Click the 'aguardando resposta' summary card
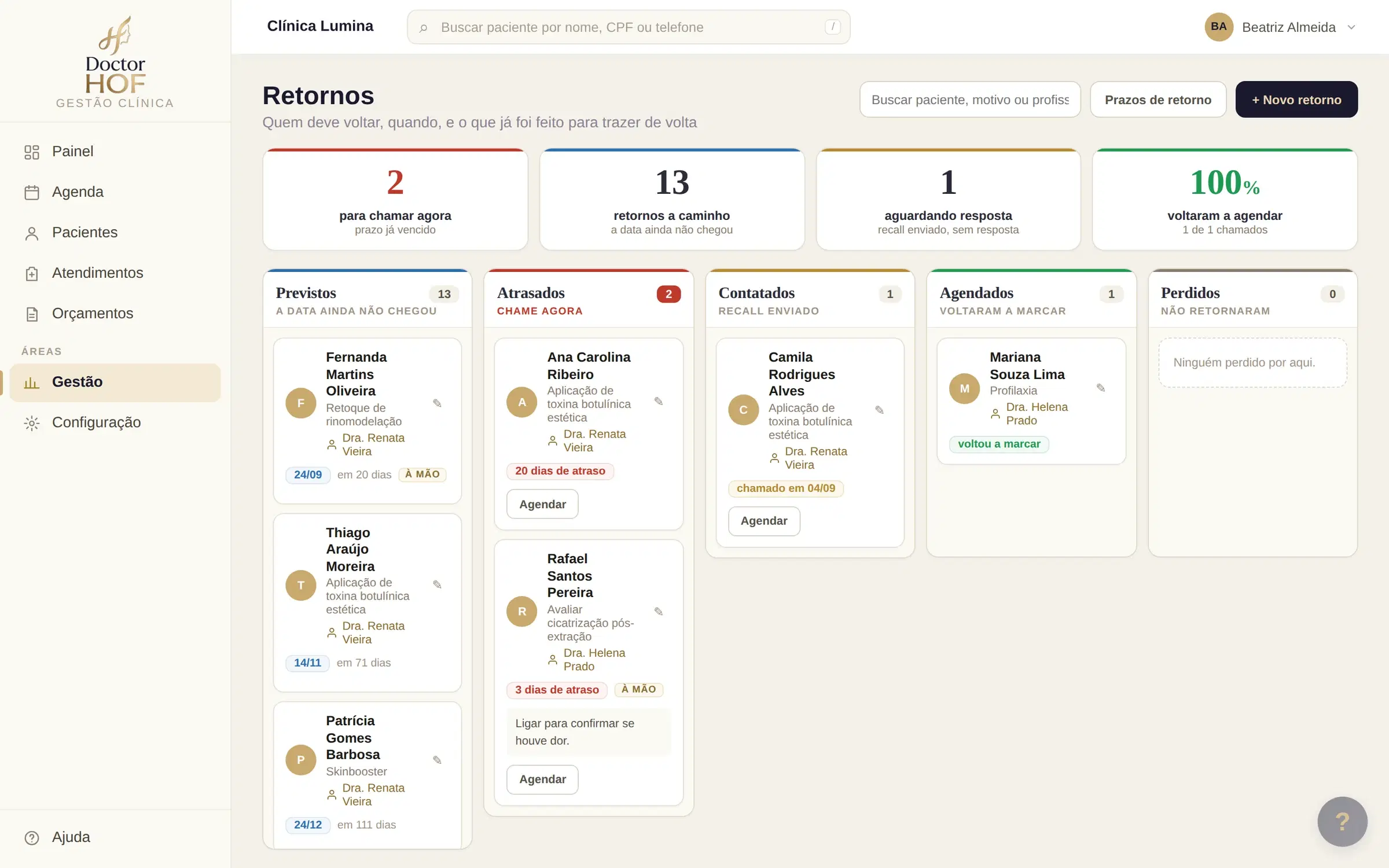The image size is (1389, 868). 948,200
